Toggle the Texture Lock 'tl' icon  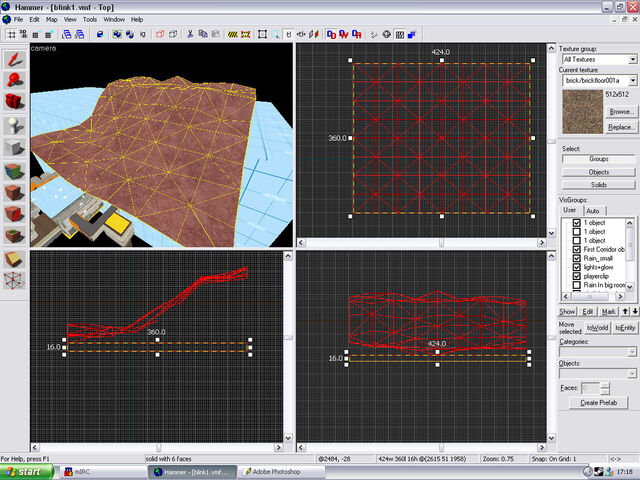(x=289, y=35)
